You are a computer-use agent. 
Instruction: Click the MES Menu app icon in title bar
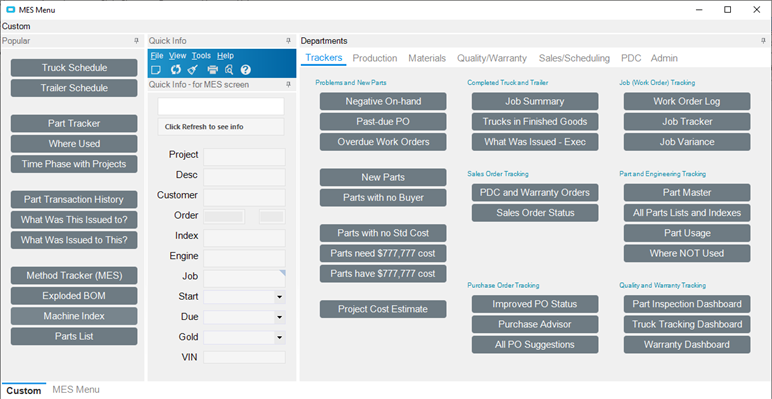pos(10,9)
